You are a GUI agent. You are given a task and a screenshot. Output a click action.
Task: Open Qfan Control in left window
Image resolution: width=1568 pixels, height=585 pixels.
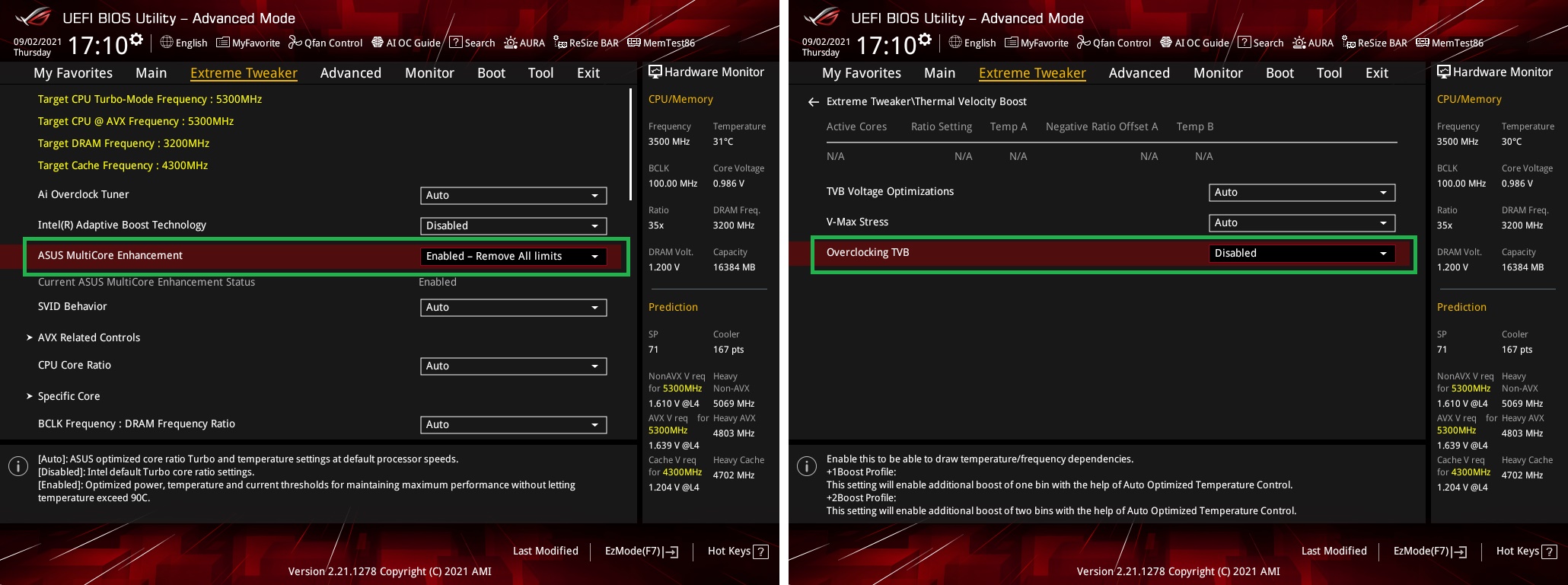[325, 43]
